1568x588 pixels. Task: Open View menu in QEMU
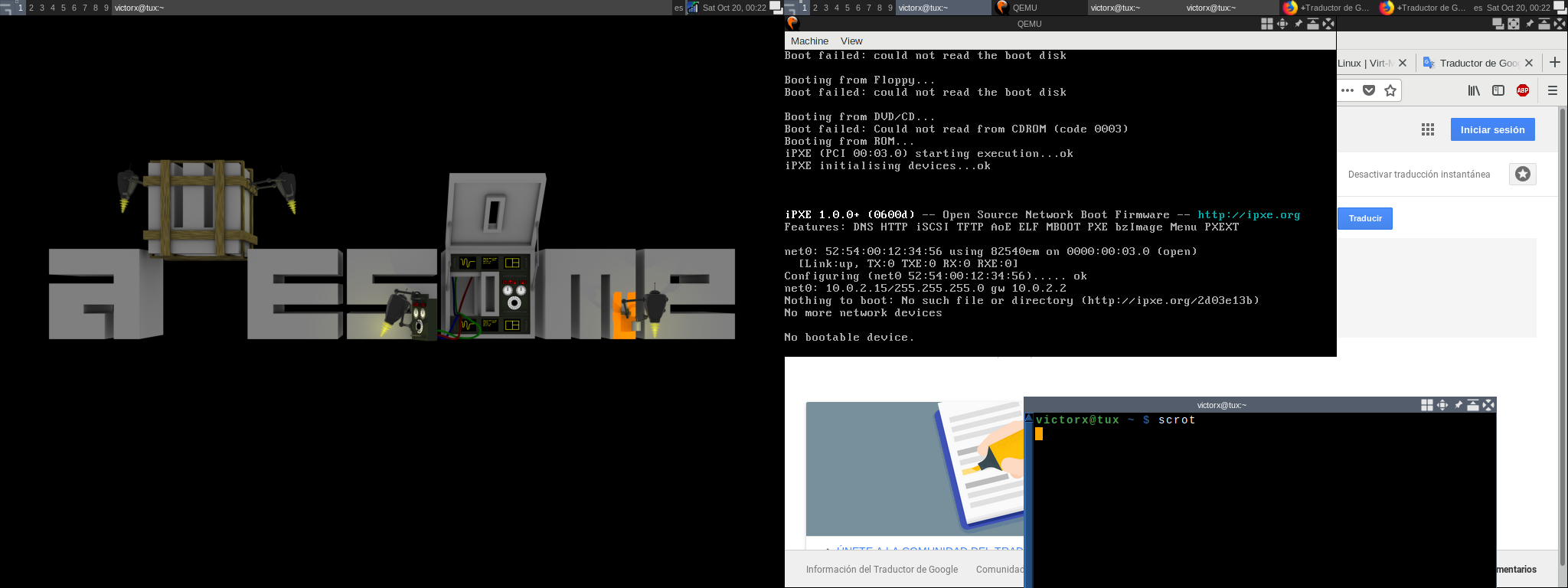(851, 41)
